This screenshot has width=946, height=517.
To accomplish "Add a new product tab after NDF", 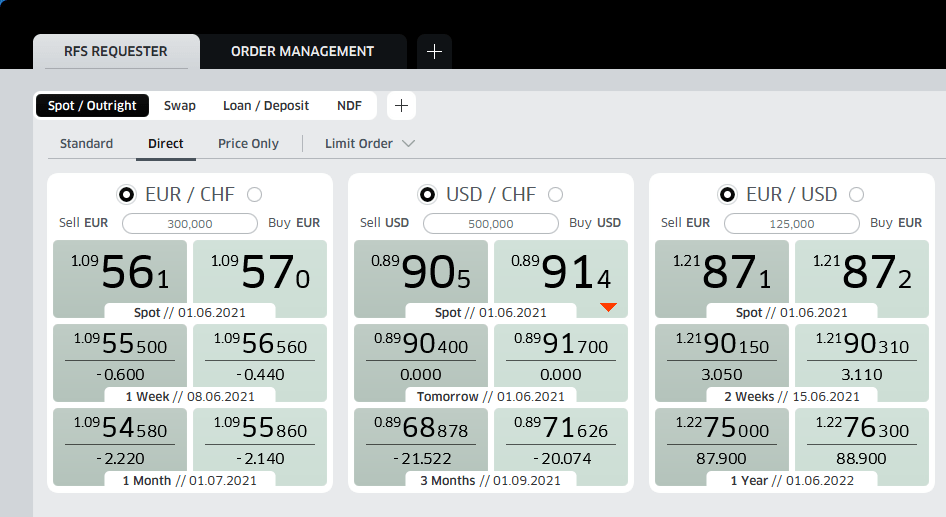I will [x=400, y=106].
